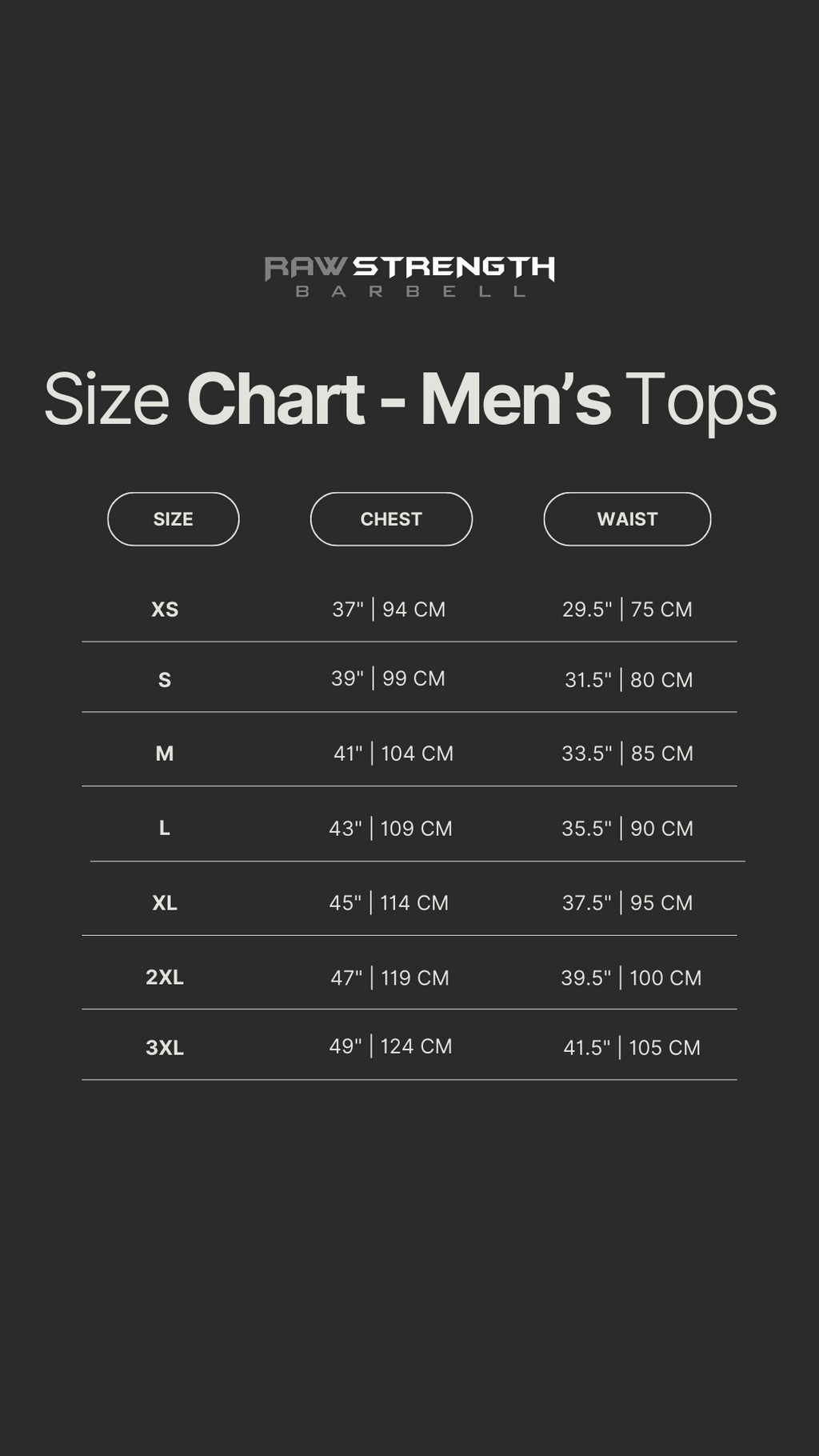
Task: Select the WAIST column header pill
Action: [627, 519]
